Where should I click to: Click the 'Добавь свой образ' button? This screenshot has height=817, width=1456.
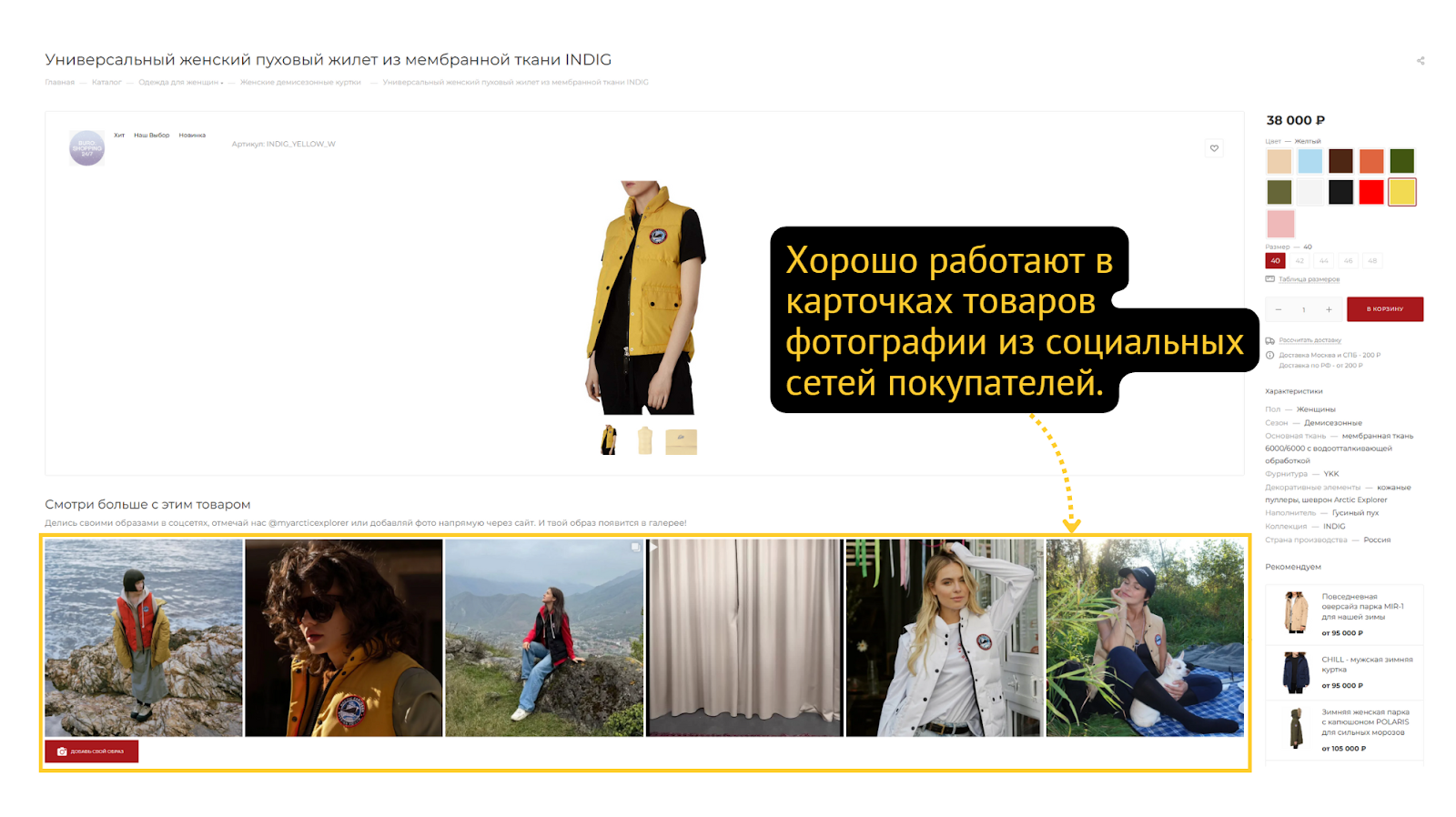click(x=92, y=751)
